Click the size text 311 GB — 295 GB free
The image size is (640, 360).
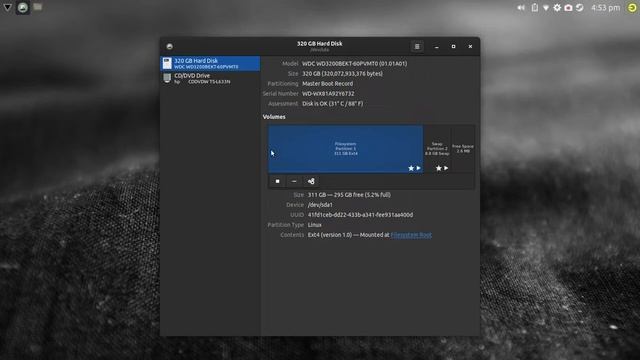(x=349, y=195)
